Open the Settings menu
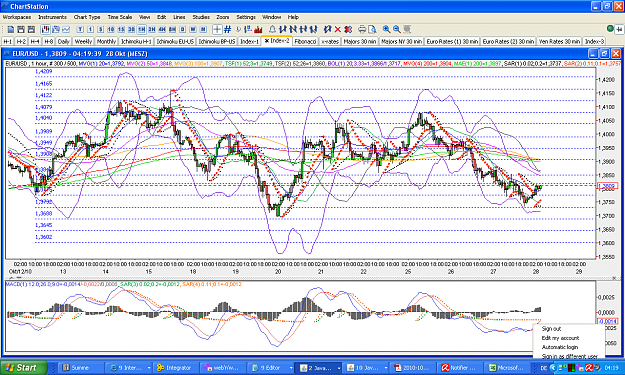This screenshot has width=625, height=375. [x=246, y=17]
